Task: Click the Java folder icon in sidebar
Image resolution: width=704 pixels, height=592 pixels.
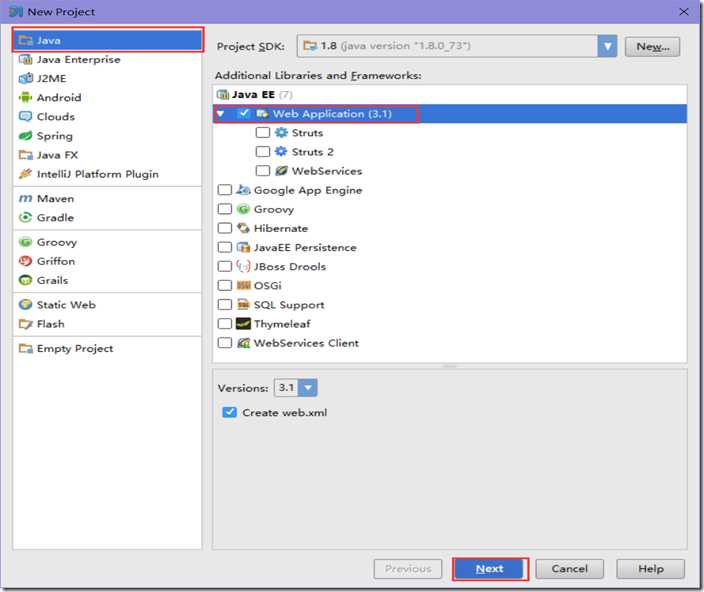Action: tap(26, 40)
